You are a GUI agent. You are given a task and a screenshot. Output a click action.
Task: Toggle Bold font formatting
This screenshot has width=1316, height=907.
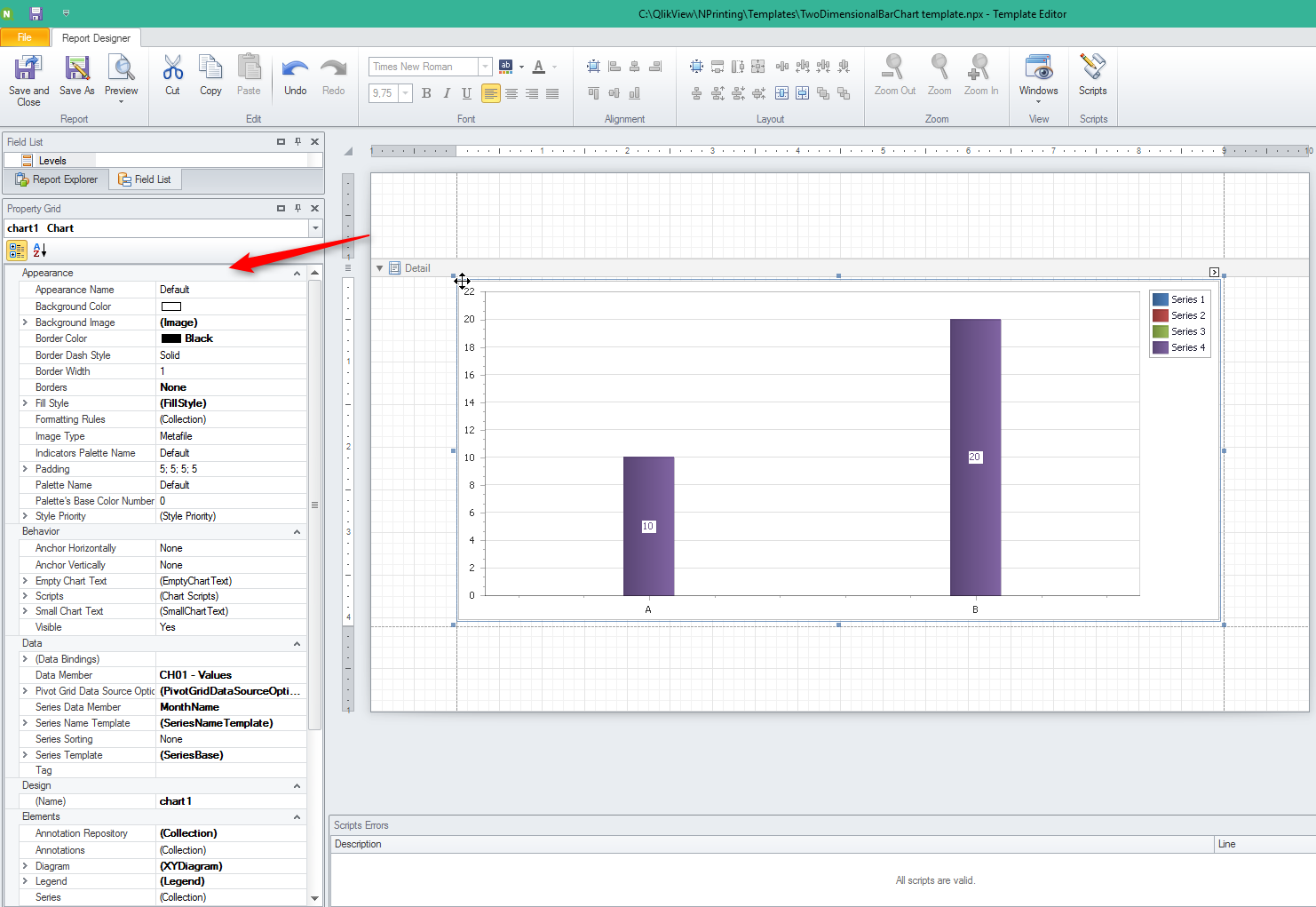click(426, 93)
